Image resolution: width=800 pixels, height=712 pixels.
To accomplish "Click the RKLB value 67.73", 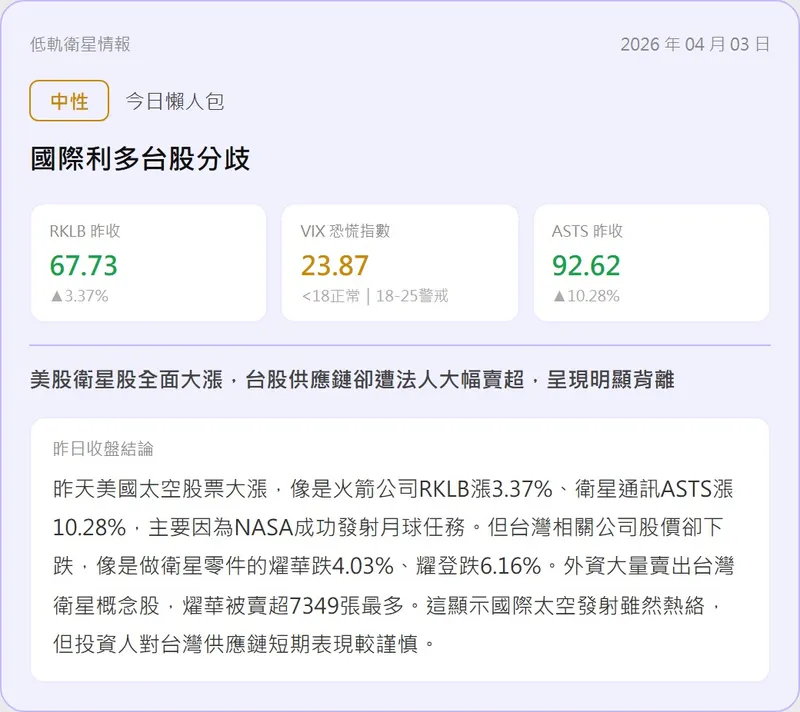I will [84, 266].
